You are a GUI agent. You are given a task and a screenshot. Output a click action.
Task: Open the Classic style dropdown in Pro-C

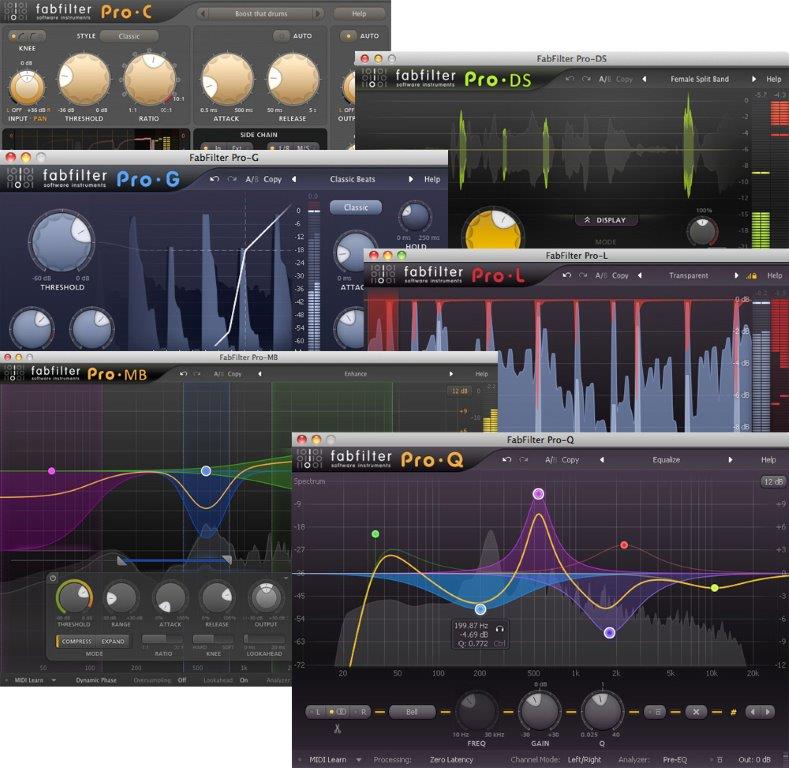[x=128, y=36]
